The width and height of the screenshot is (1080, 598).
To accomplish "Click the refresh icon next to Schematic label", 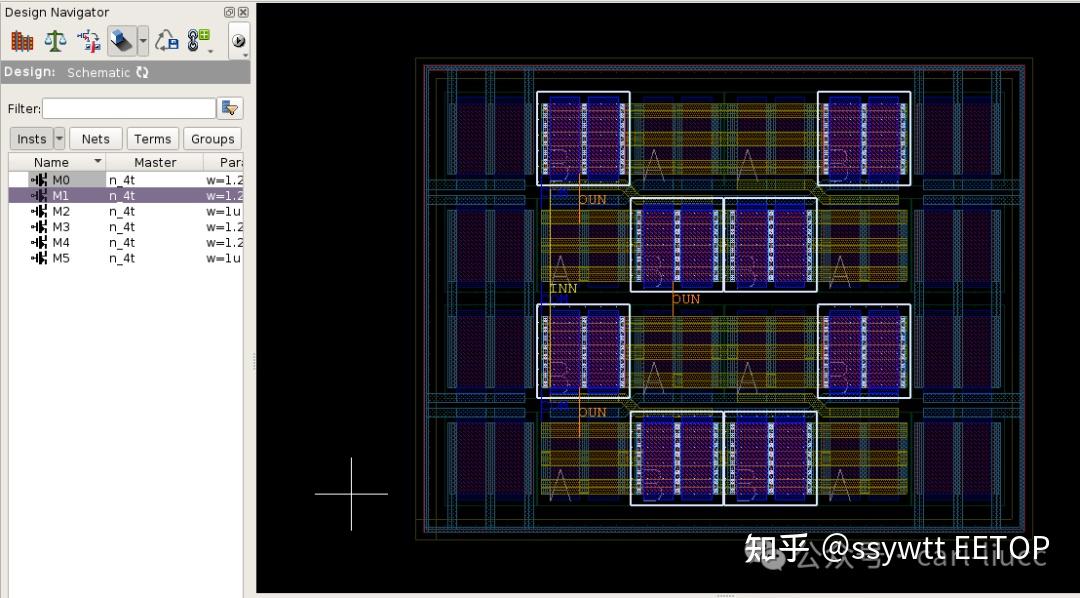I will [x=142, y=72].
